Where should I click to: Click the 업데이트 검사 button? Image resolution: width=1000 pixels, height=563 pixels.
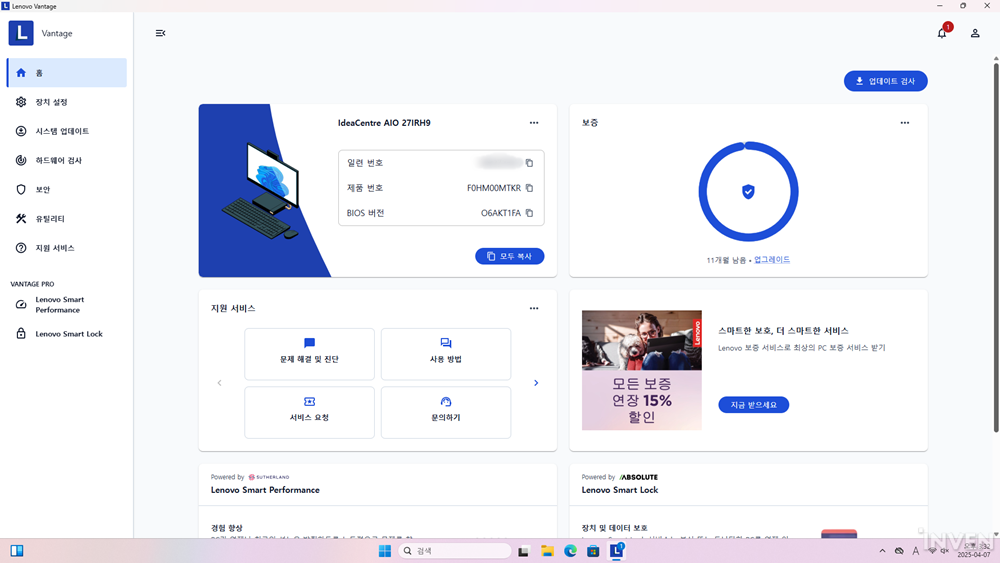(885, 81)
